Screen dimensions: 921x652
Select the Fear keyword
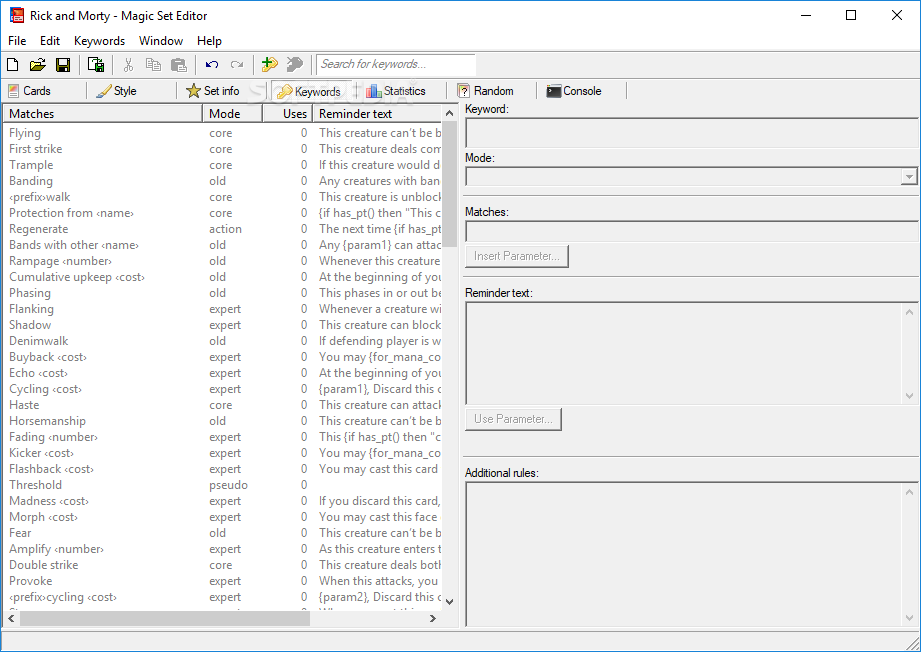coord(222,533)
